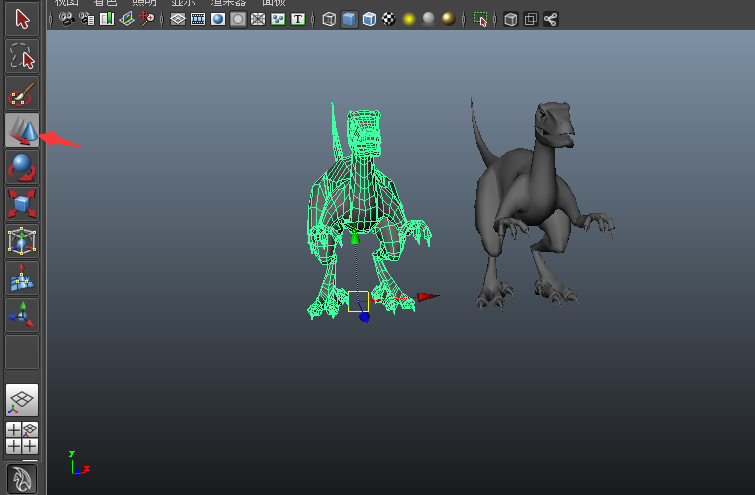755x495 pixels.
Task: Click the select camera icon
Action: point(67,19)
